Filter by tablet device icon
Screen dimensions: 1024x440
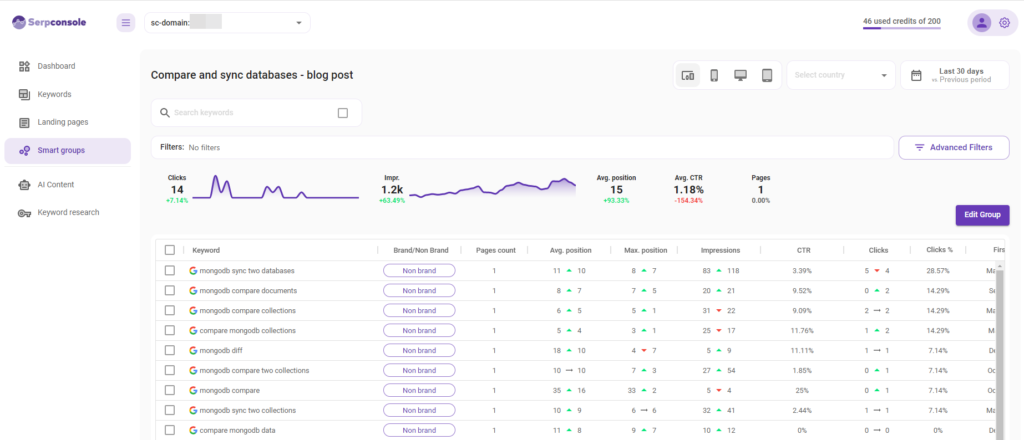767,75
